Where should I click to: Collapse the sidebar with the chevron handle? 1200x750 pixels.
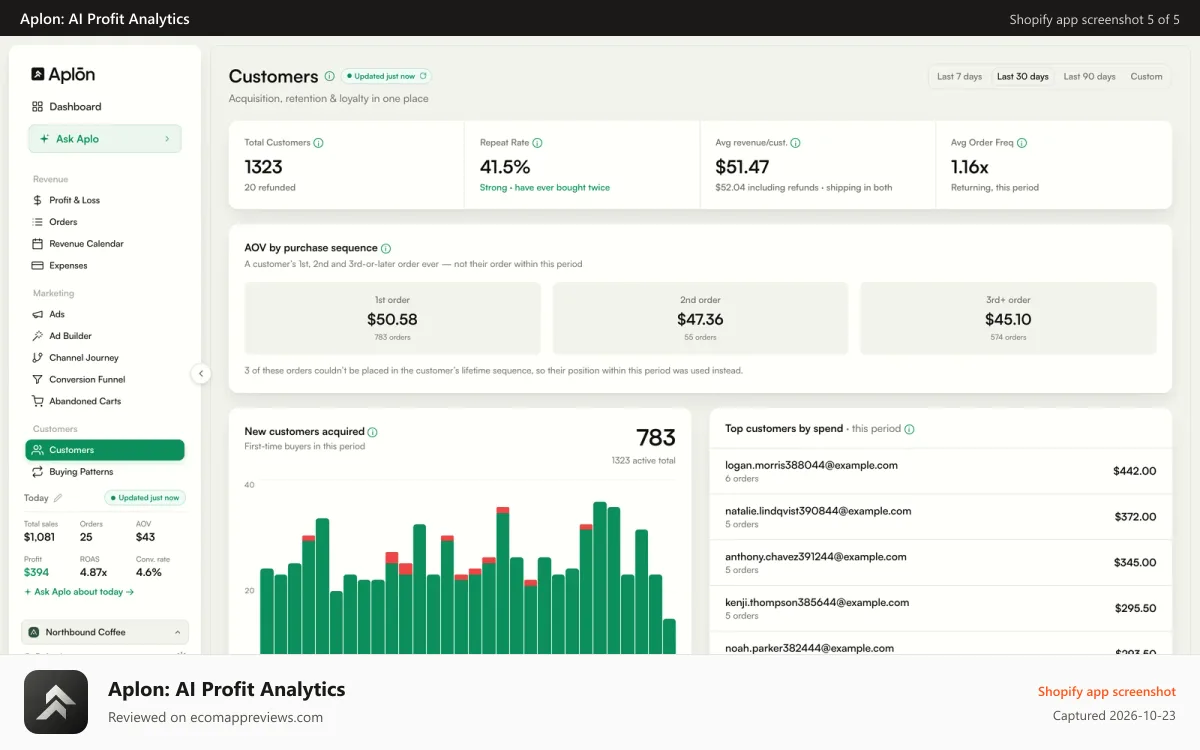click(201, 373)
